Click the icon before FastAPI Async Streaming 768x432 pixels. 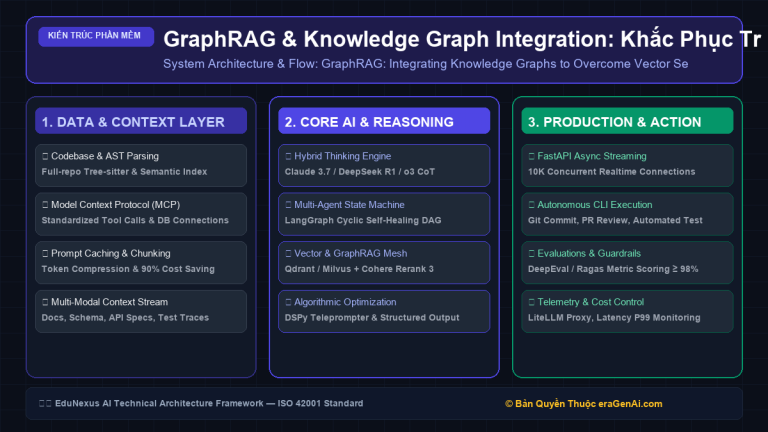coord(531,156)
